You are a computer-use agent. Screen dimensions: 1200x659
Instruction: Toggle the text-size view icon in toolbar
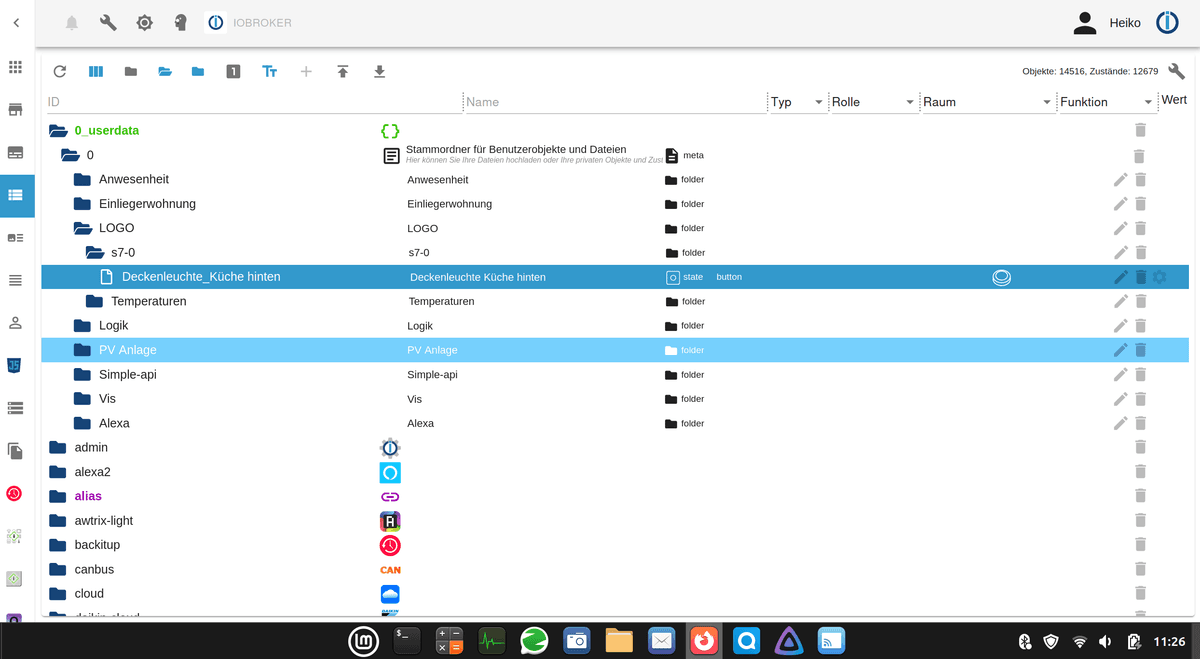[270, 72]
